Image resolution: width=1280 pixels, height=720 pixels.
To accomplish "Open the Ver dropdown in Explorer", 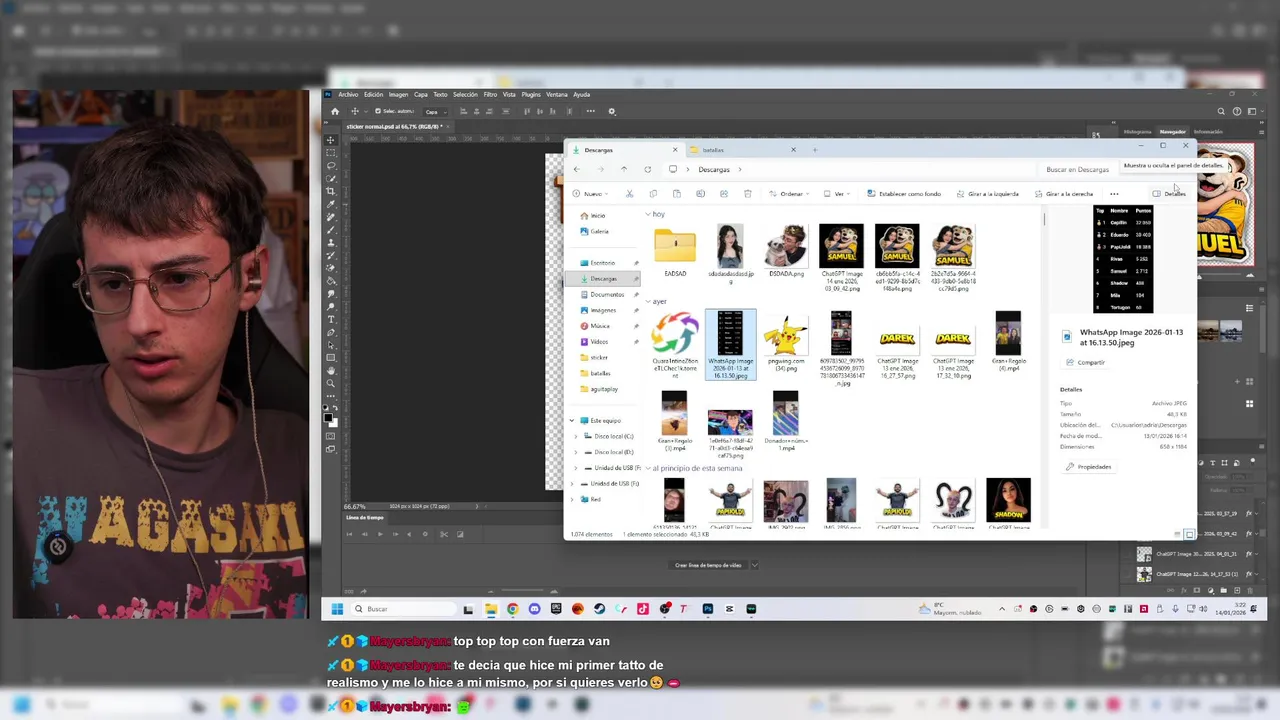I will [x=838, y=194].
